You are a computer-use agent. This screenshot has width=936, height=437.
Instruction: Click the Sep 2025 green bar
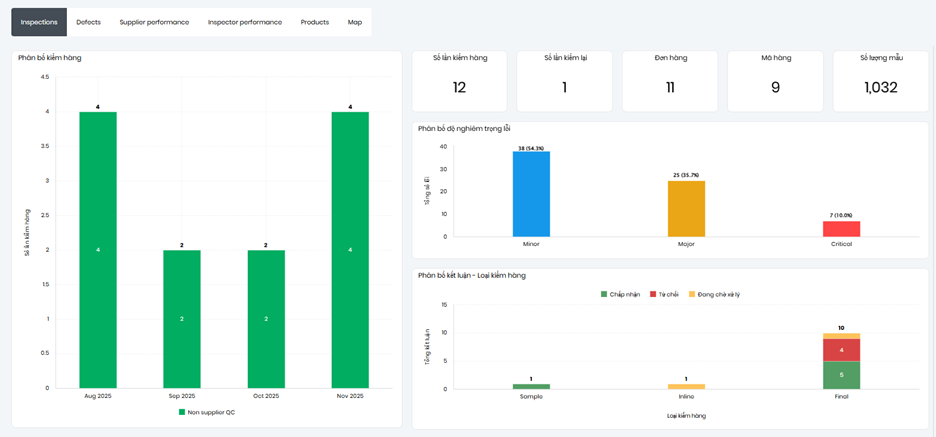[x=182, y=319]
